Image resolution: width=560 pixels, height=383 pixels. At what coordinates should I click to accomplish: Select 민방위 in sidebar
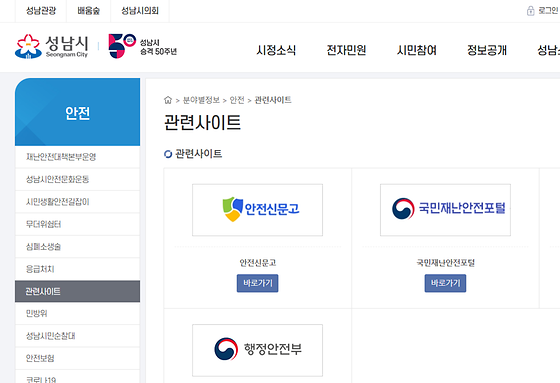click(x=78, y=314)
